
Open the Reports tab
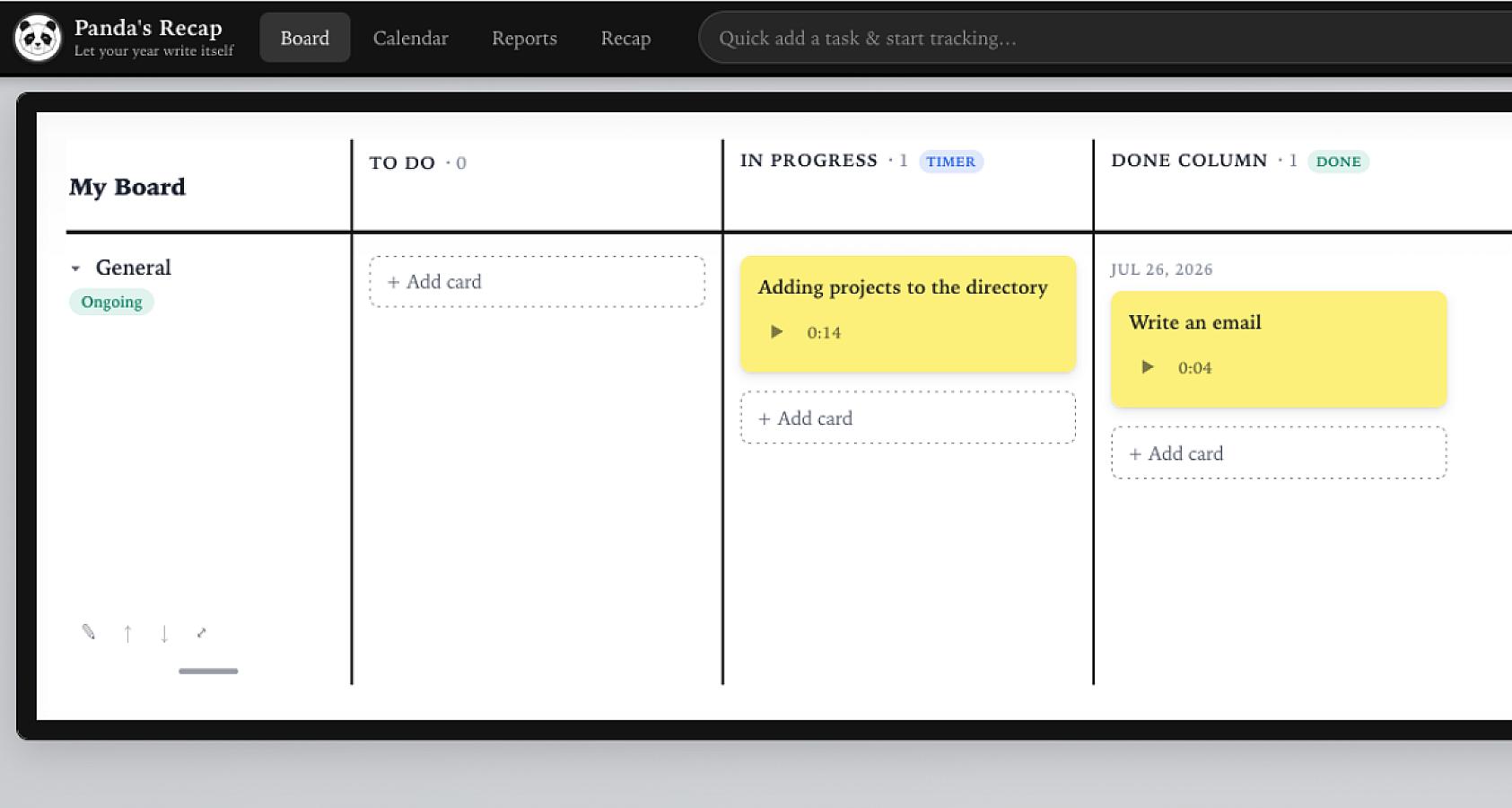[524, 38]
